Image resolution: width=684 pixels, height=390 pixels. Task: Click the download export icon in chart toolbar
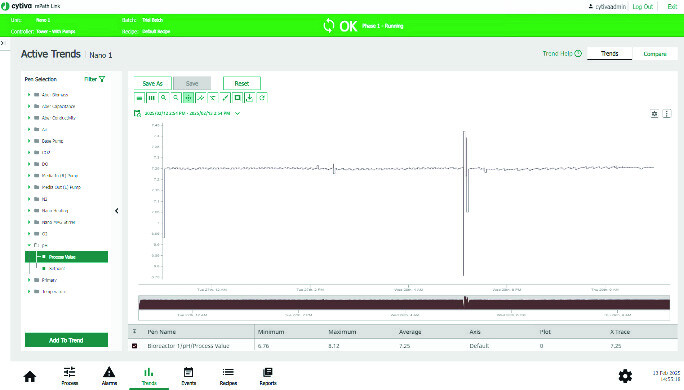tap(250, 98)
